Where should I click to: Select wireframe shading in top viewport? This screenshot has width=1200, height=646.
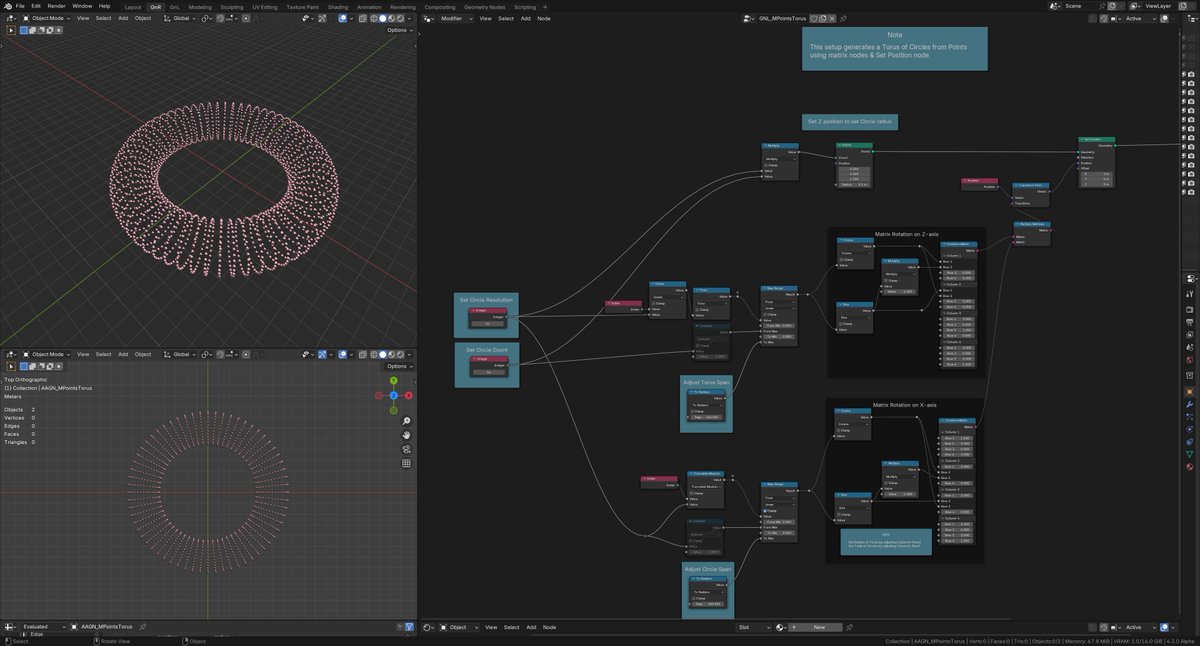[374, 18]
